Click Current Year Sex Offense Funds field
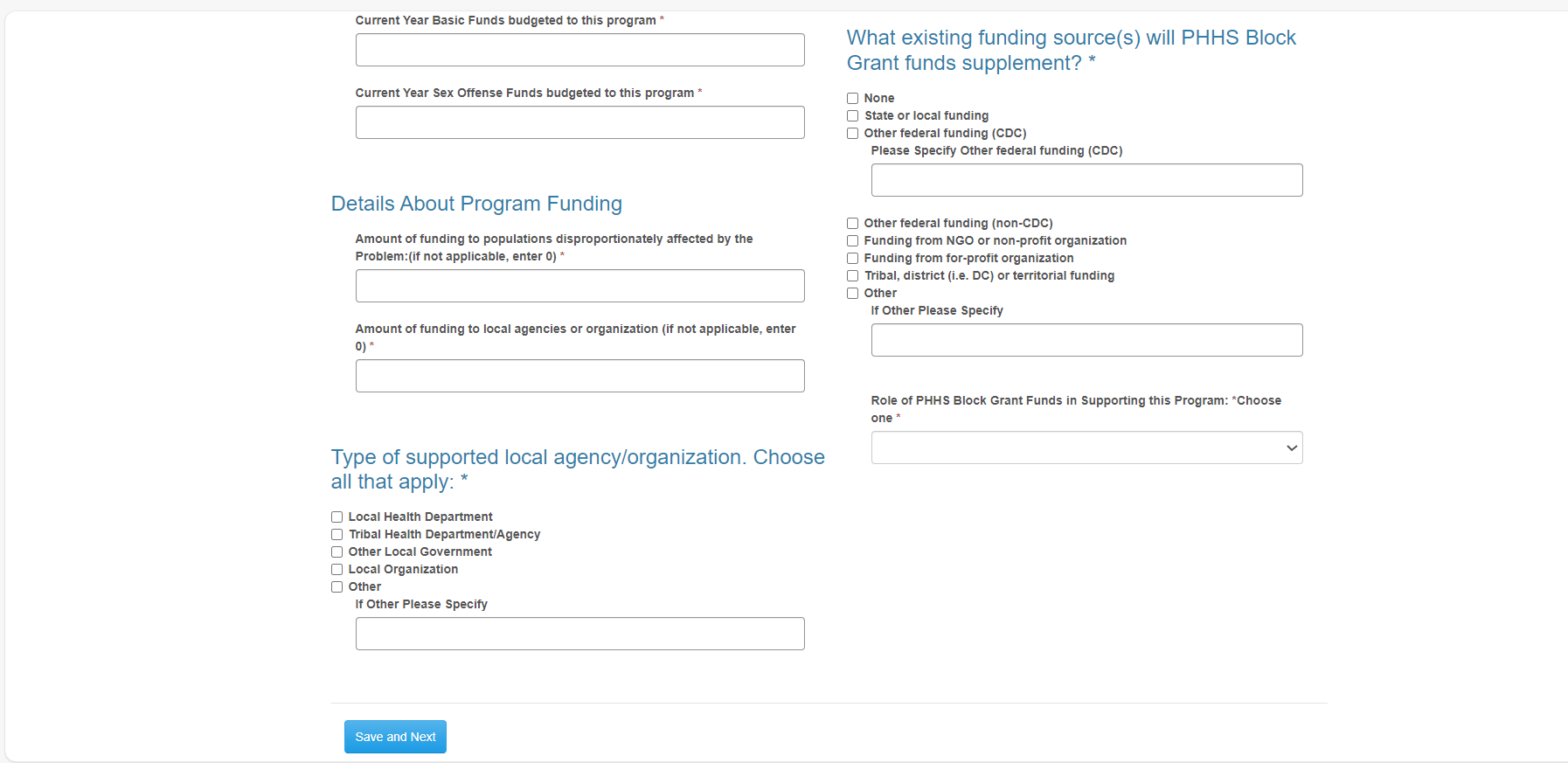 coord(579,122)
